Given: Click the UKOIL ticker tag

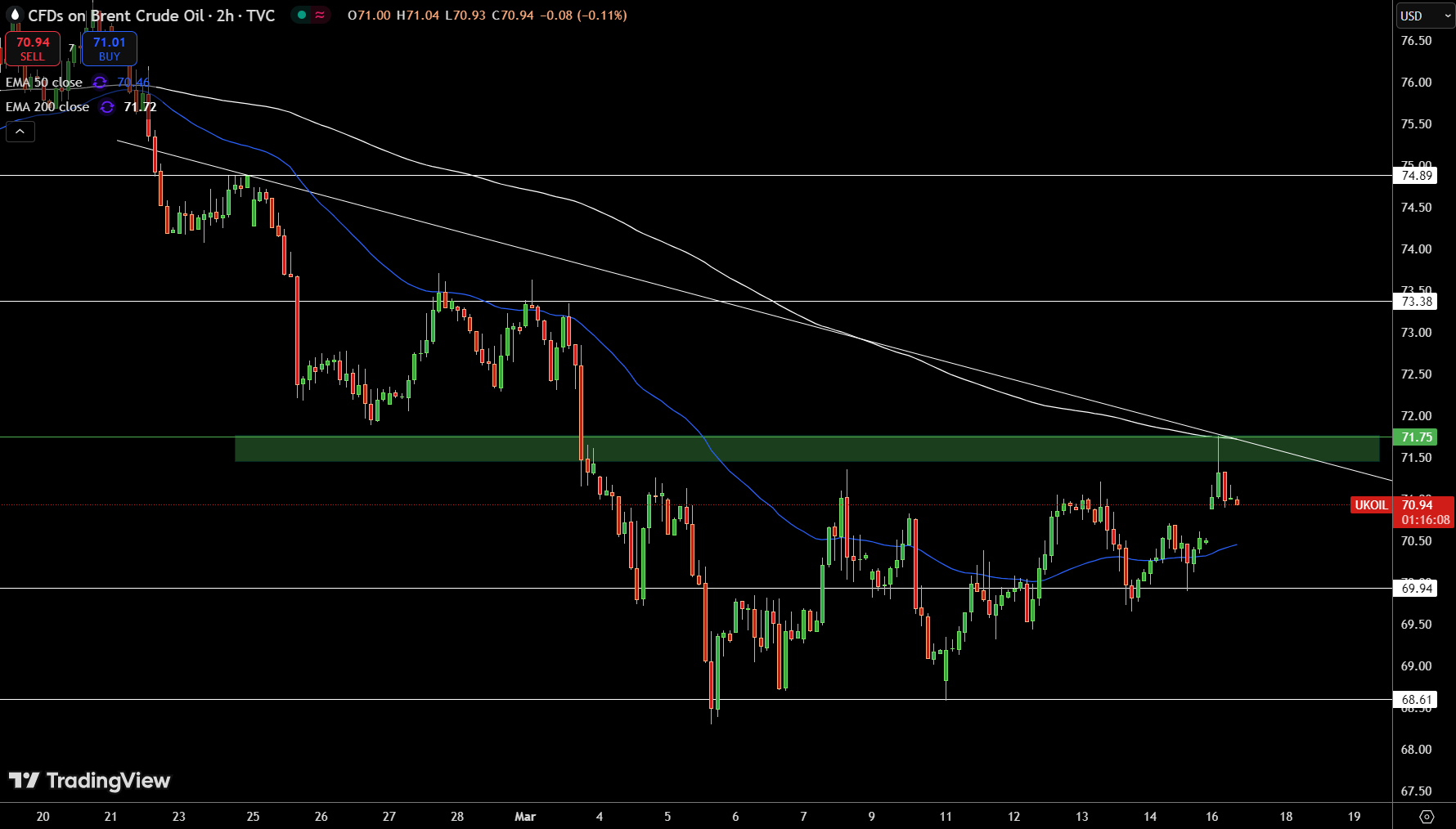Looking at the screenshot, I should click(x=1371, y=504).
